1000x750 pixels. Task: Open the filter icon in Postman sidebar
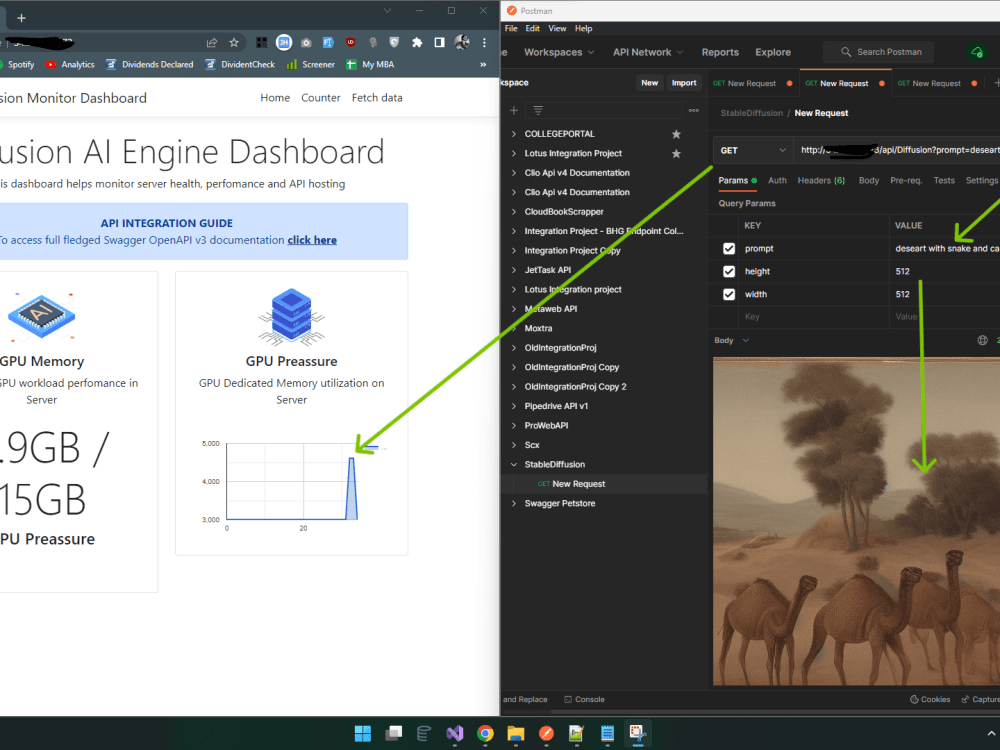536,110
